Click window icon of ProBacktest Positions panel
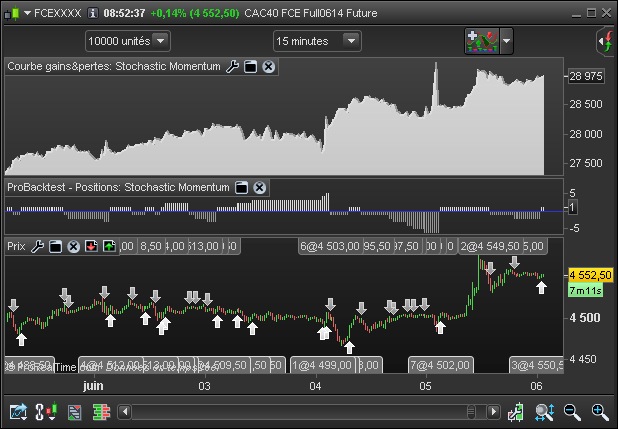This screenshot has height=429, width=618. pos(242,188)
